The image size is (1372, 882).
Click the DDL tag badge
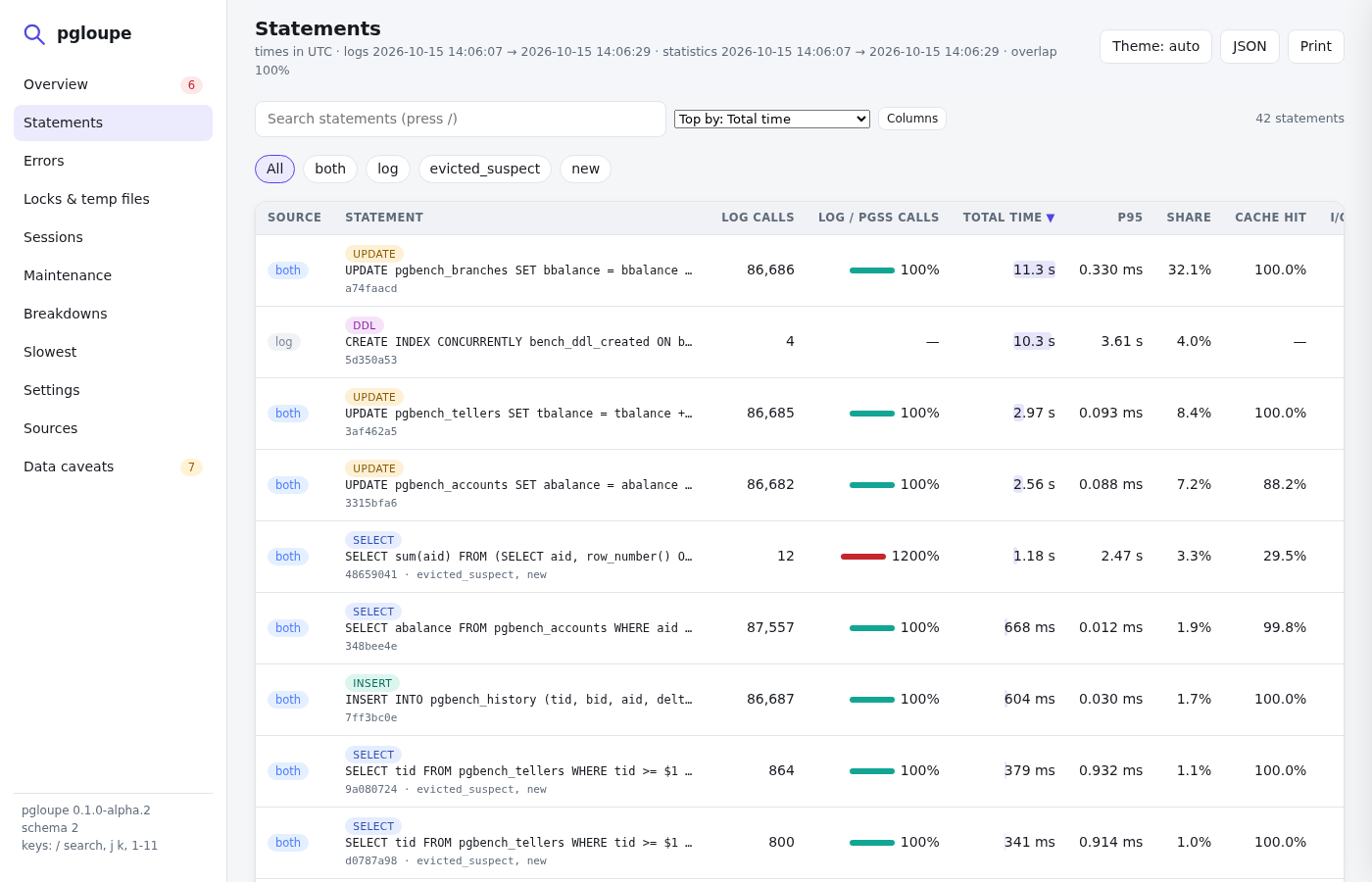click(x=365, y=325)
